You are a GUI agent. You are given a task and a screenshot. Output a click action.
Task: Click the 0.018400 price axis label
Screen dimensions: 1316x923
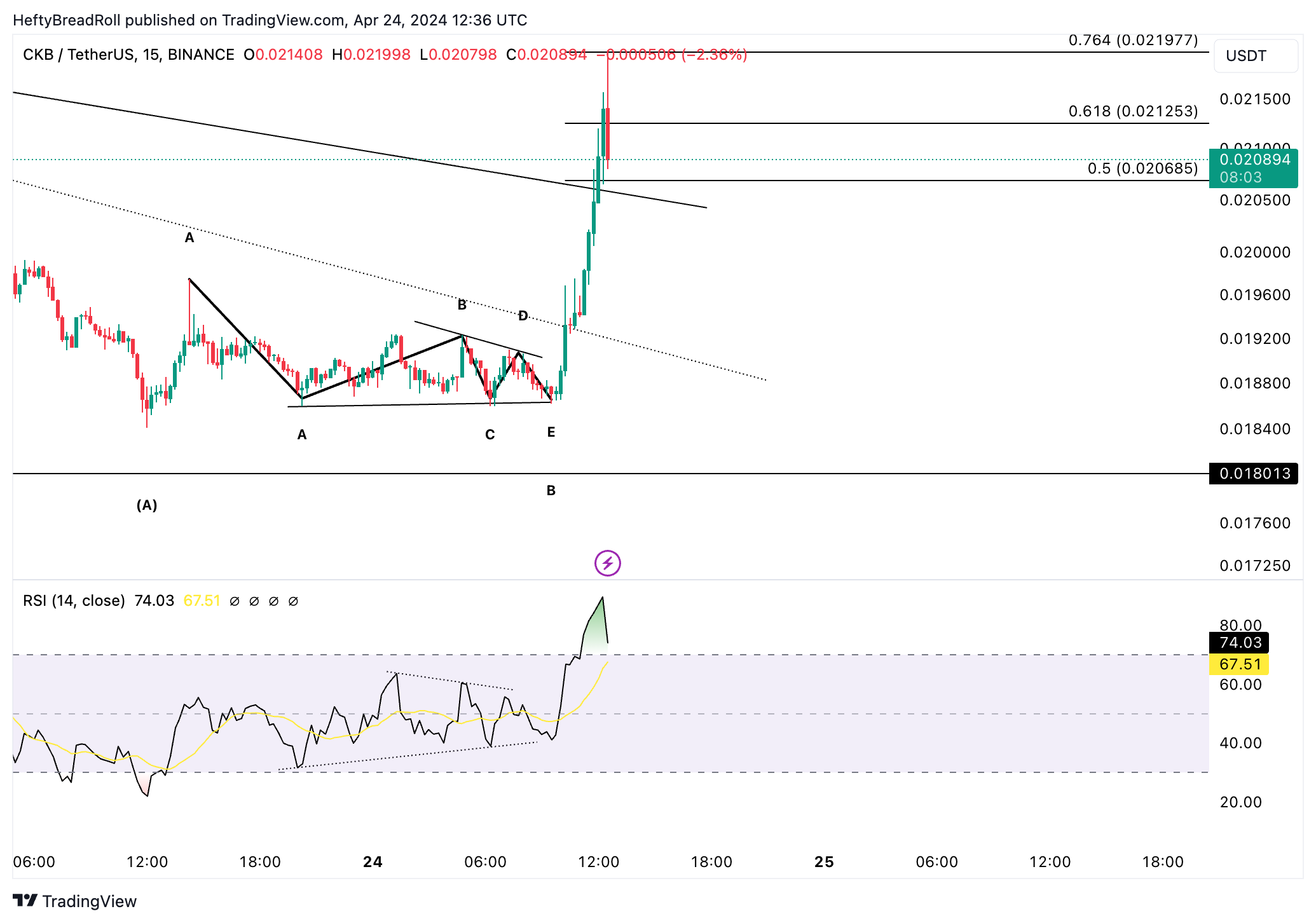pyautogui.click(x=1255, y=429)
